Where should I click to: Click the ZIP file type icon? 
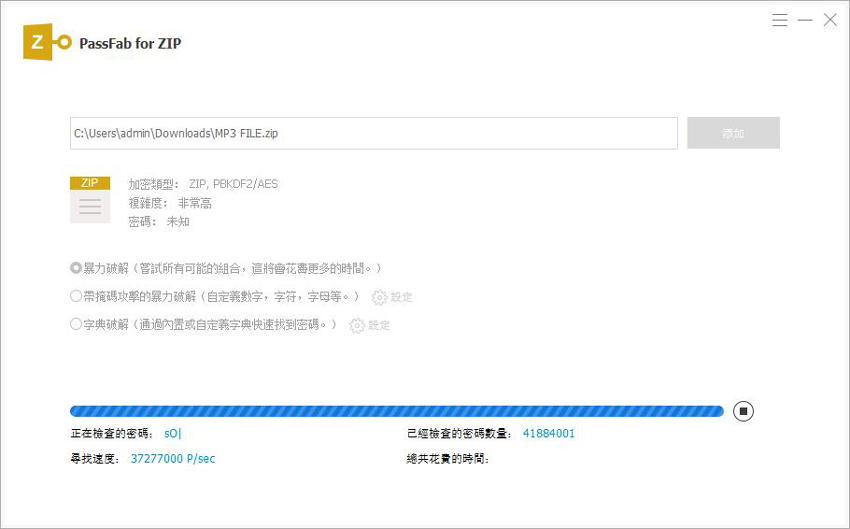pos(90,199)
